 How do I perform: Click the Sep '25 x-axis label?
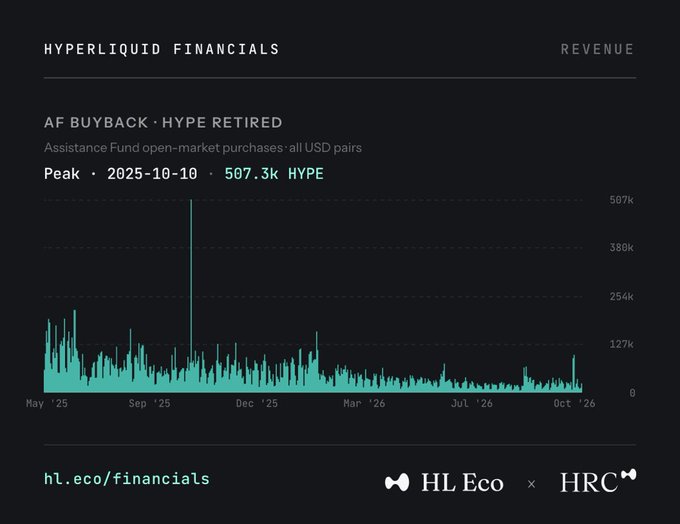[x=149, y=403]
